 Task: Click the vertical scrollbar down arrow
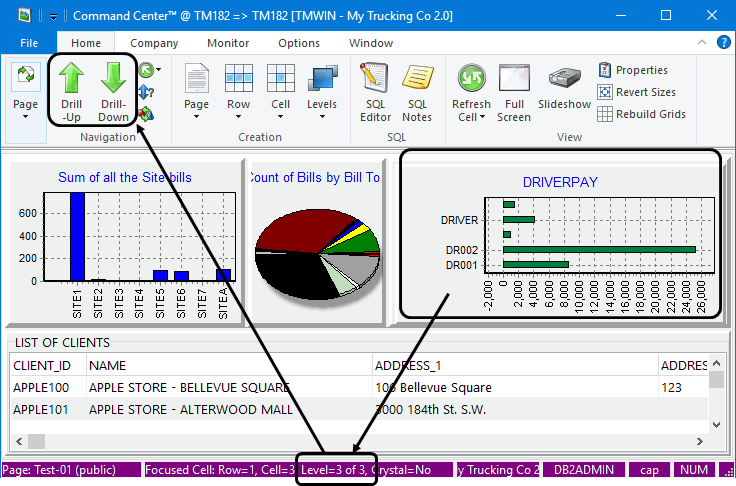(x=716, y=424)
